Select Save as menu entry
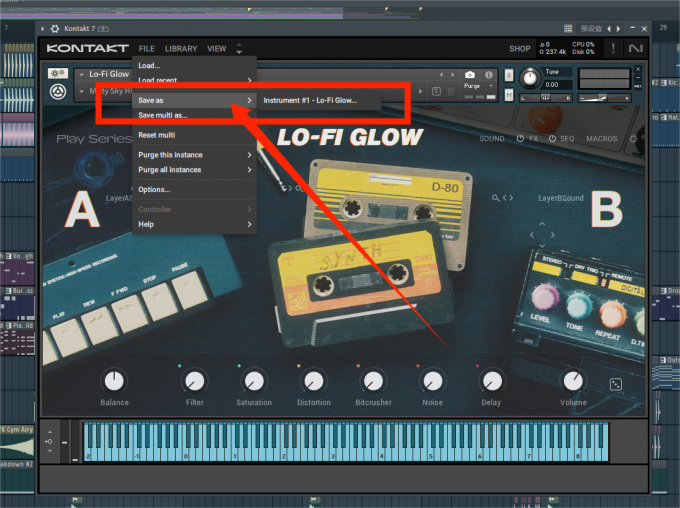Image resolution: width=680 pixels, height=508 pixels. click(x=194, y=100)
